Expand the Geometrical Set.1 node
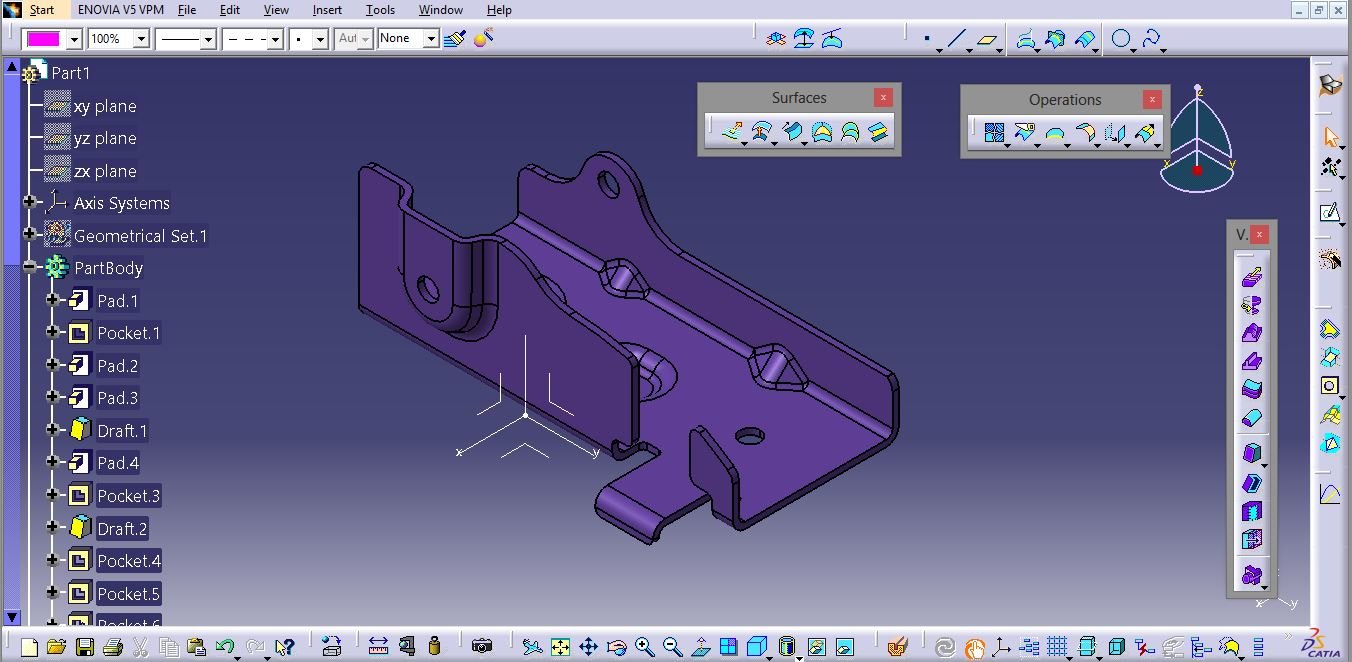 coord(30,235)
